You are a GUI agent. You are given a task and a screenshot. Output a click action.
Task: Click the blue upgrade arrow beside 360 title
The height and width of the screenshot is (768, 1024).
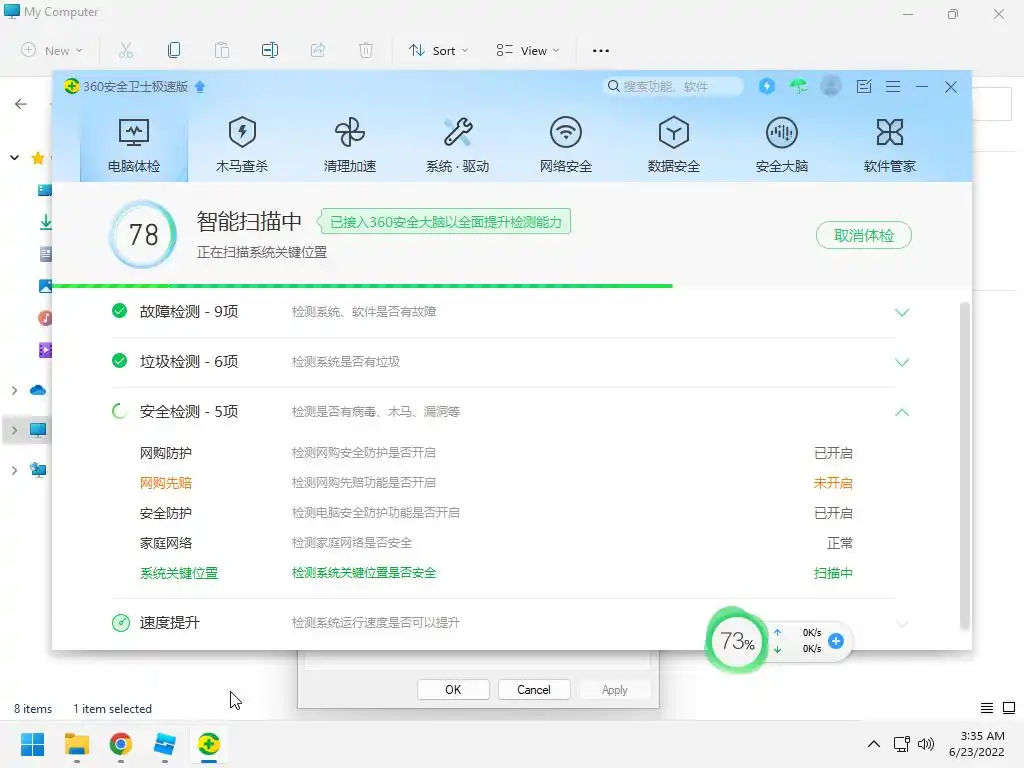coord(200,87)
